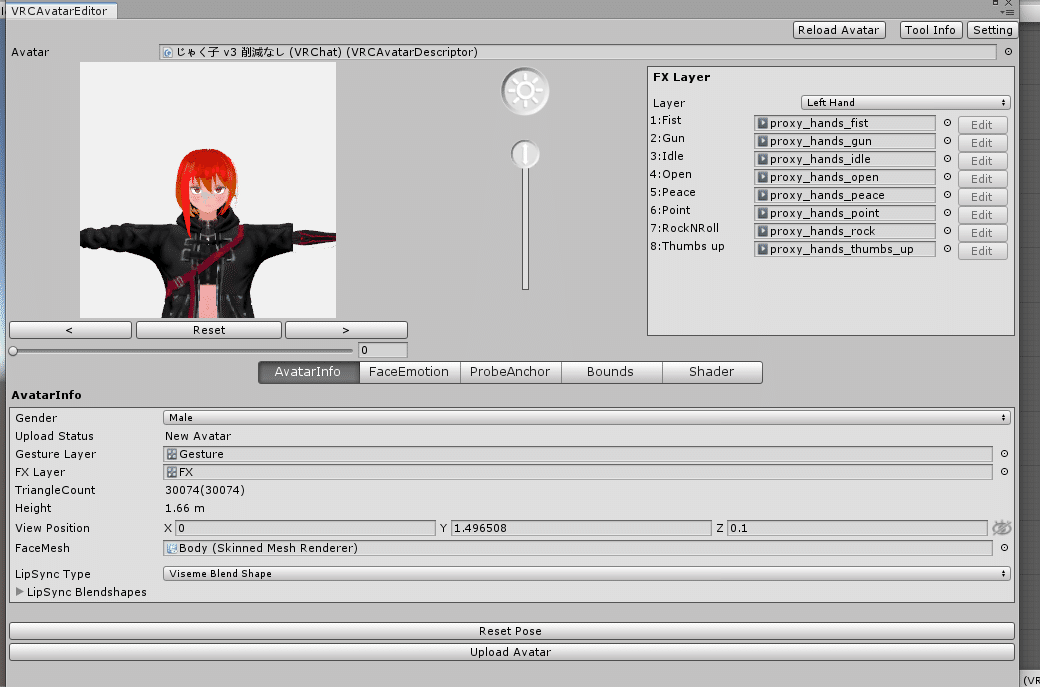This screenshot has width=1040, height=687.
Task: Switch to the AvatarInfo tab
Action: [308, 372]
